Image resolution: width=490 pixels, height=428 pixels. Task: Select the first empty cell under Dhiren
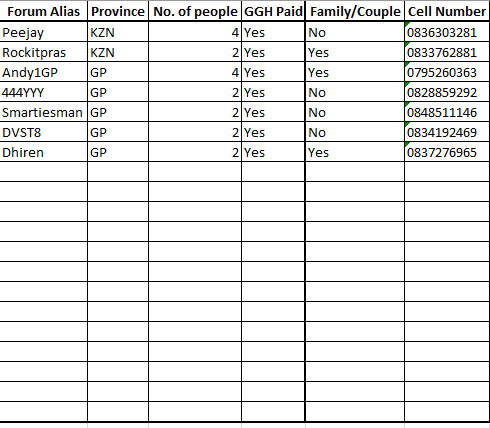(x=43, y=172)
